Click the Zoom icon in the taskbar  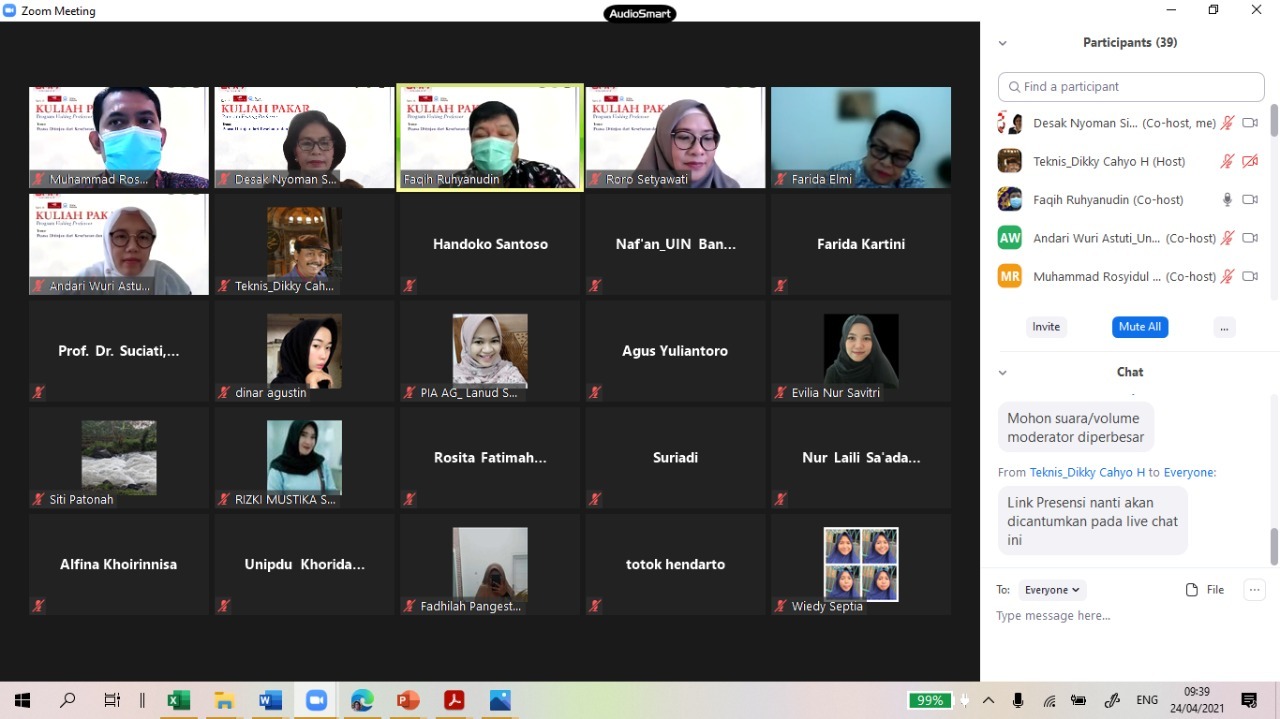pyautogui.click(x=316, y=700)
